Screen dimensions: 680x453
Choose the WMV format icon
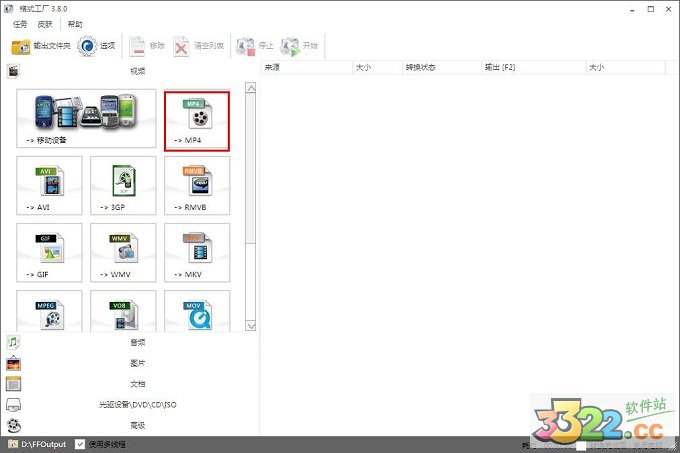tap(123, 252)
